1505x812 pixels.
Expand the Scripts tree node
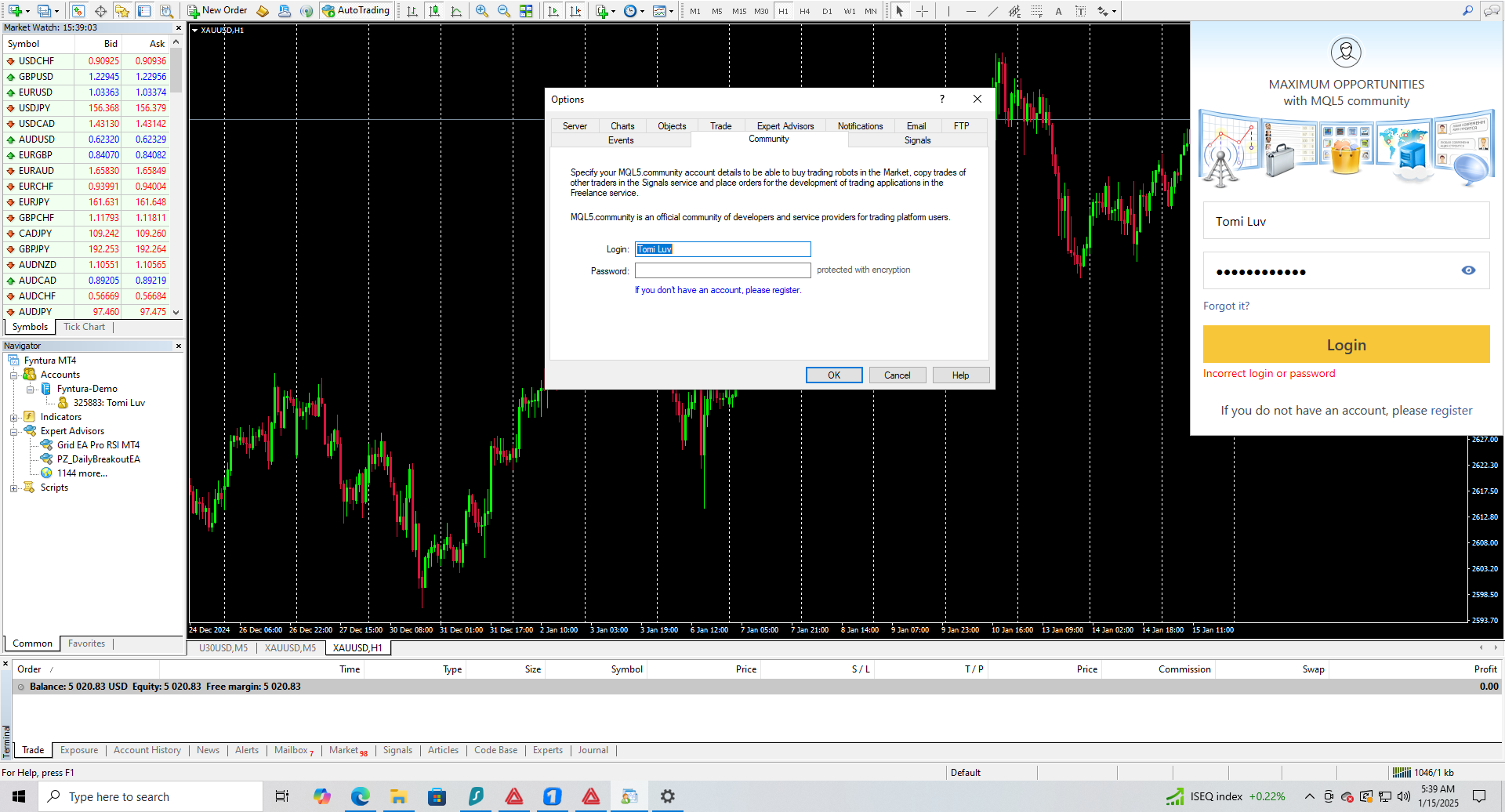13,488
